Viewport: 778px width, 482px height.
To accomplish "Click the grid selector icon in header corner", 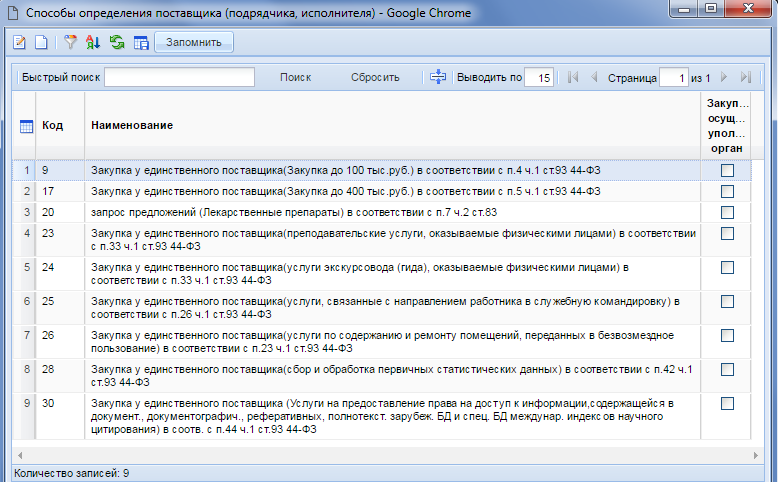I will [x=27, y=126].
